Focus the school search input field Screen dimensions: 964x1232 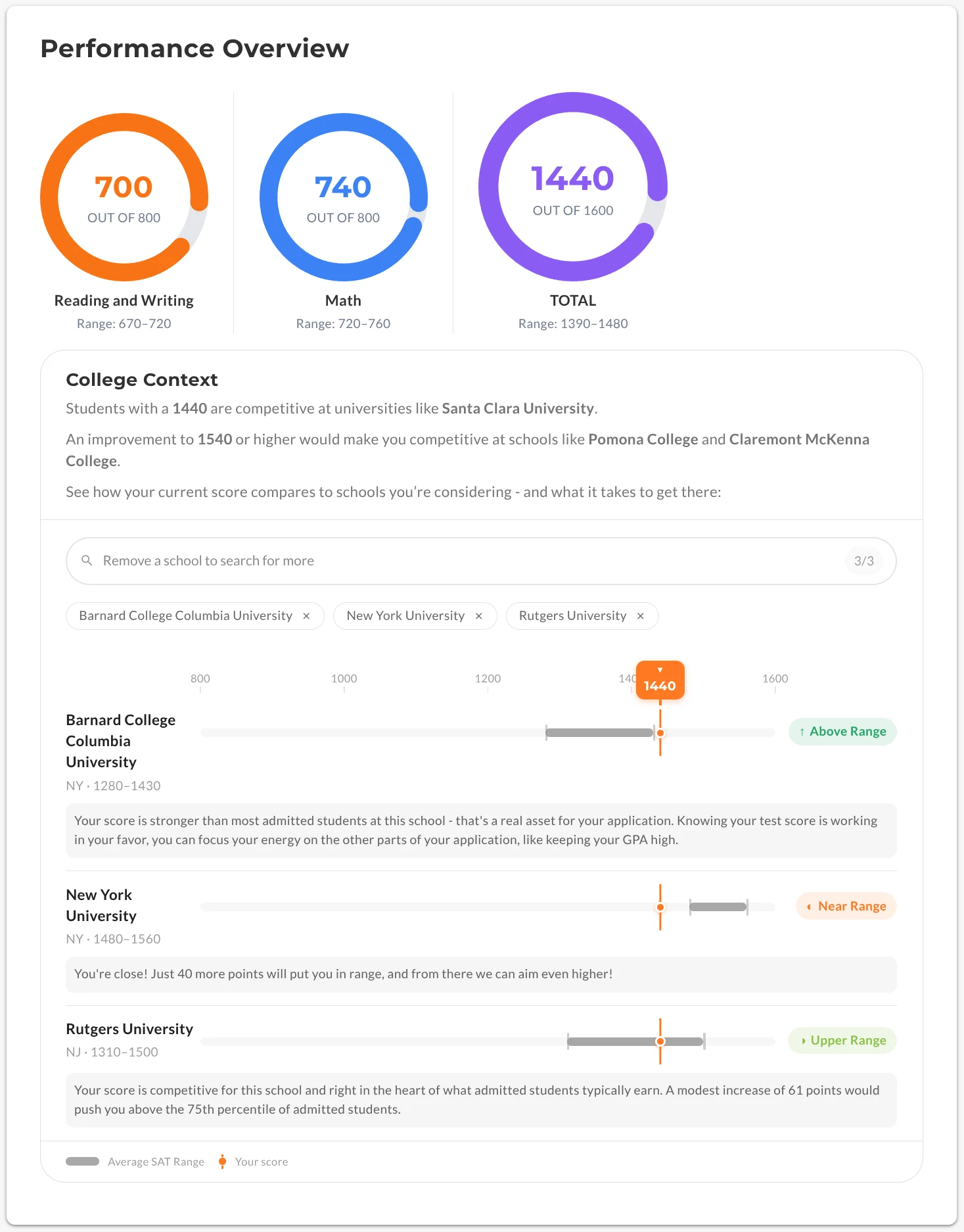(x=481, y=561)
